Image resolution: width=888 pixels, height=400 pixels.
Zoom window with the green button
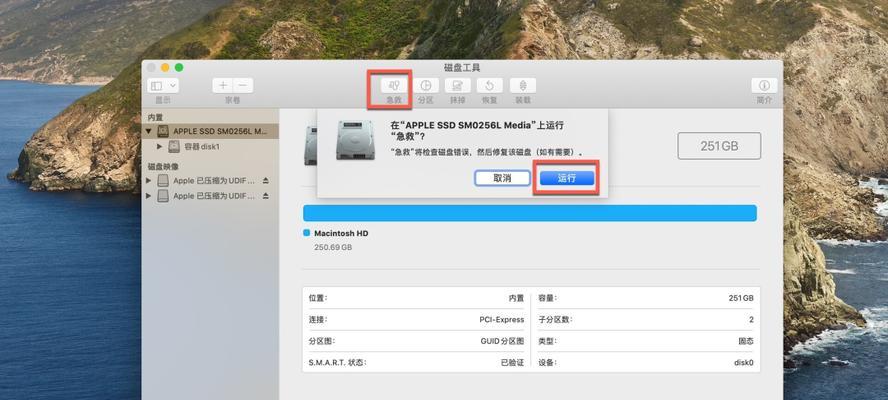click(x=179, y=67)
